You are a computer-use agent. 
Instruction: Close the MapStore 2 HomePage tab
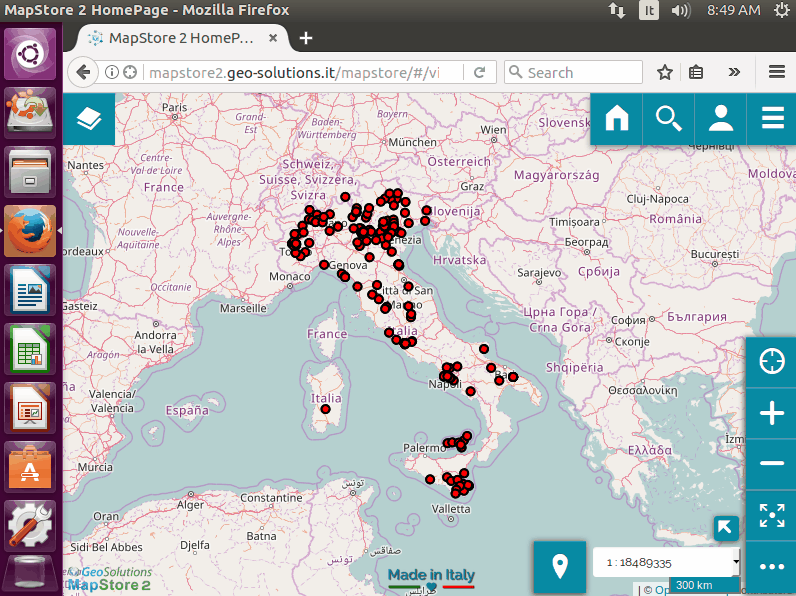(273, 38)
